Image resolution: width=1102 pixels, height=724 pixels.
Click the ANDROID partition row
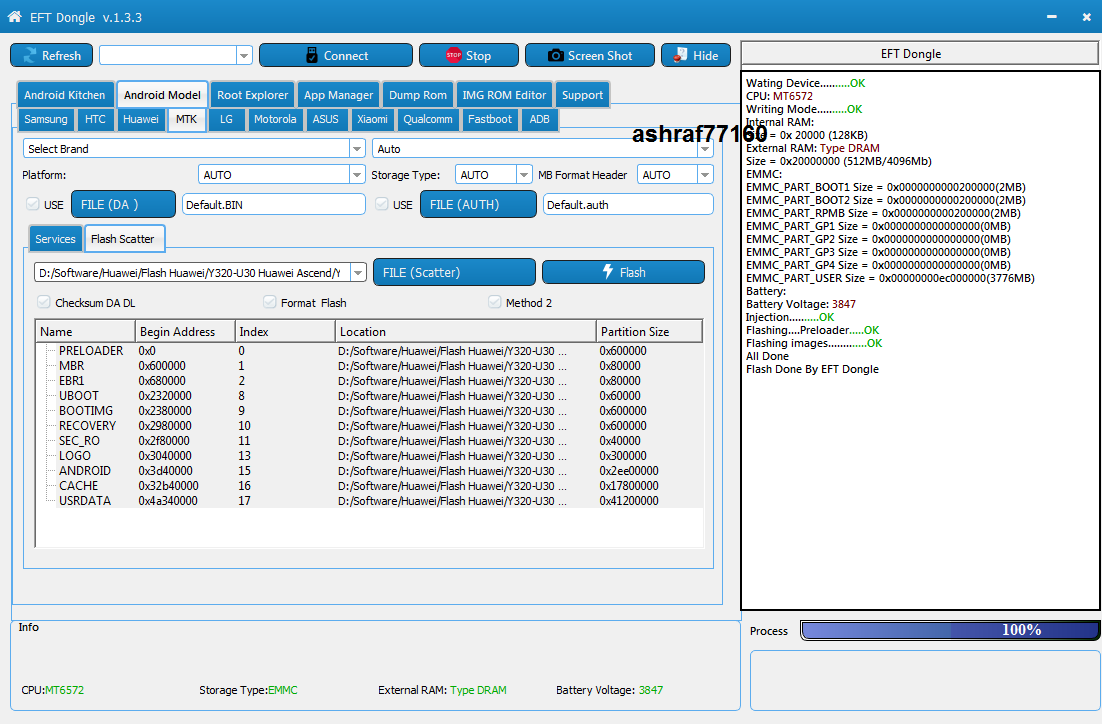(x=369, y=471)
